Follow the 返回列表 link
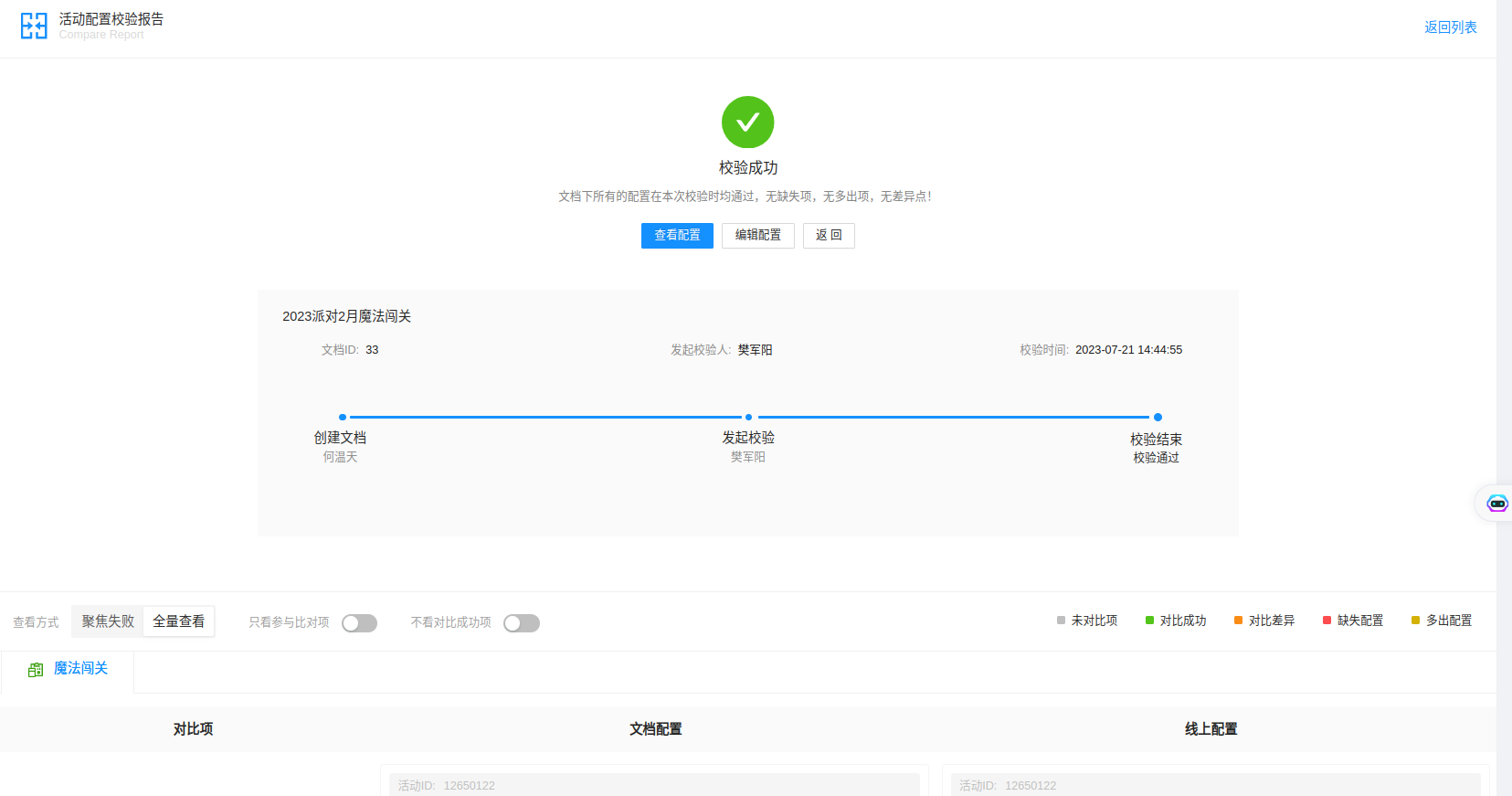This screenshot has width=1512, height=796. tap(1450, 27)
